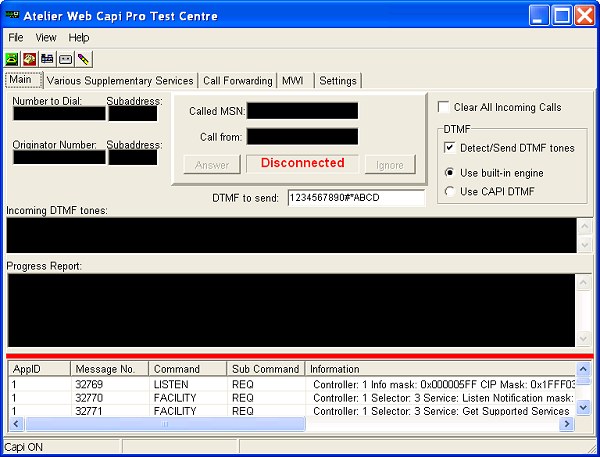Click the Sub Command column header
The image size is (600, 457).
pyautogui.click(x=266, y=369)
